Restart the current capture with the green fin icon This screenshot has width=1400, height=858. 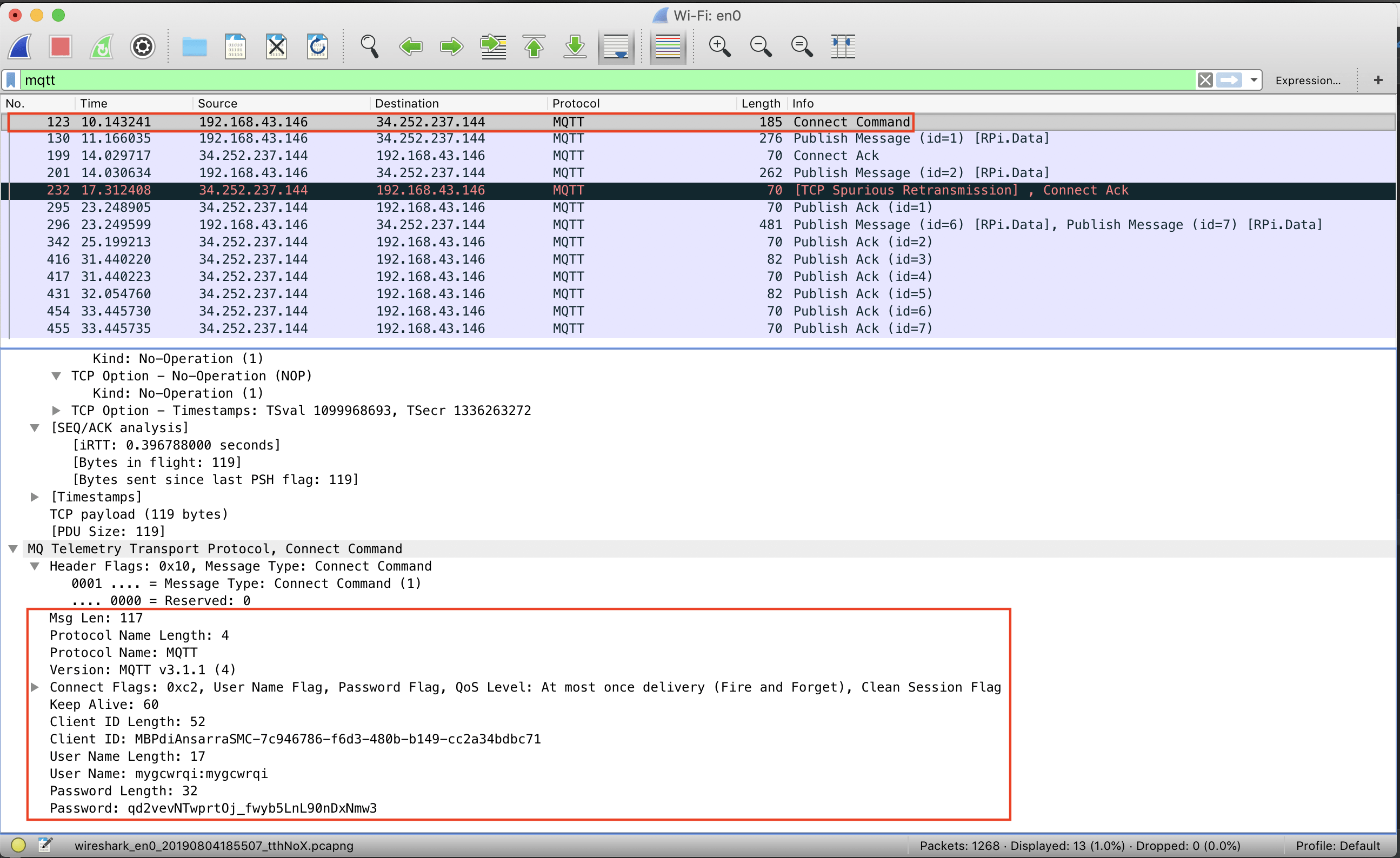point(102,46)
